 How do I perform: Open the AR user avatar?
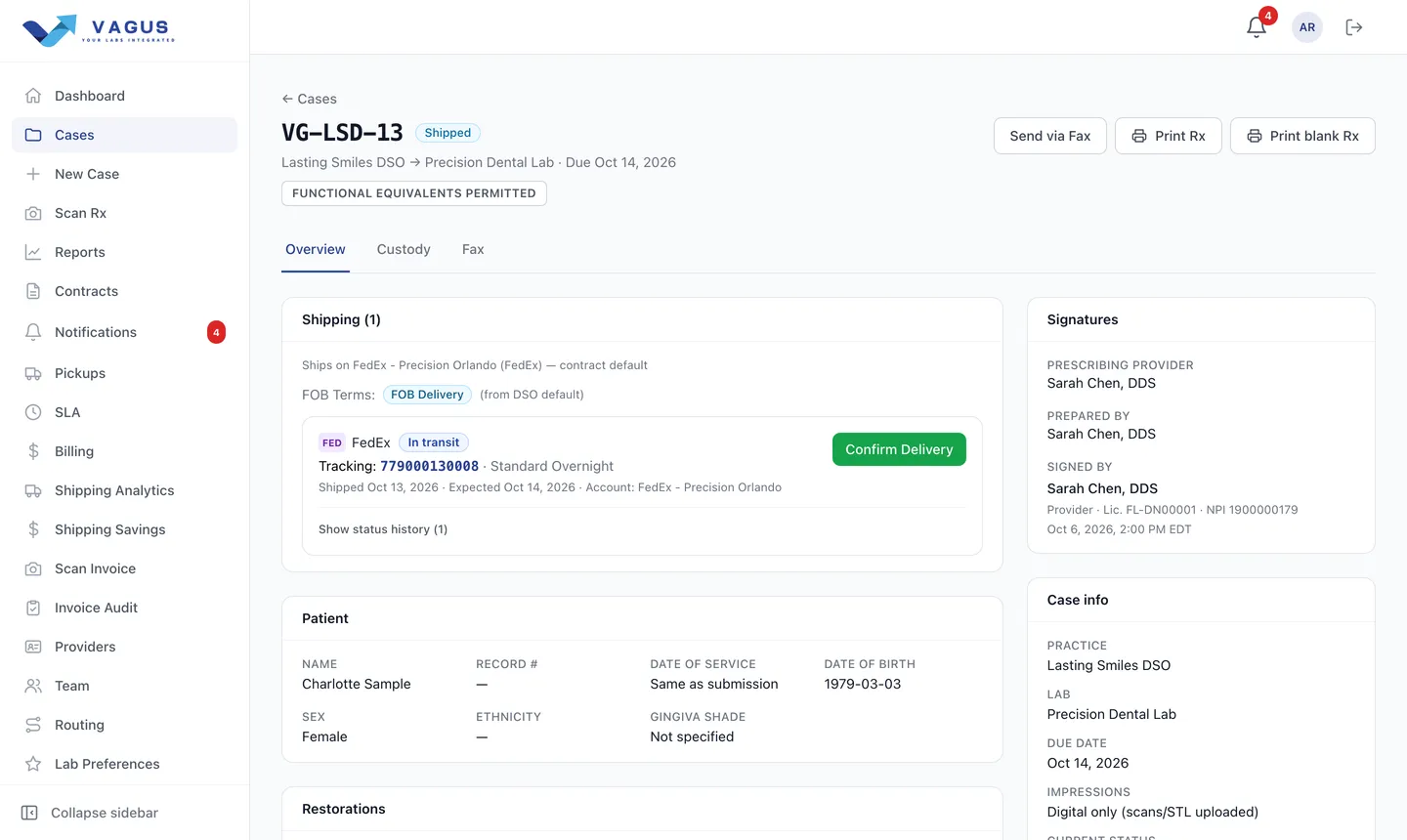point(1307,27)
